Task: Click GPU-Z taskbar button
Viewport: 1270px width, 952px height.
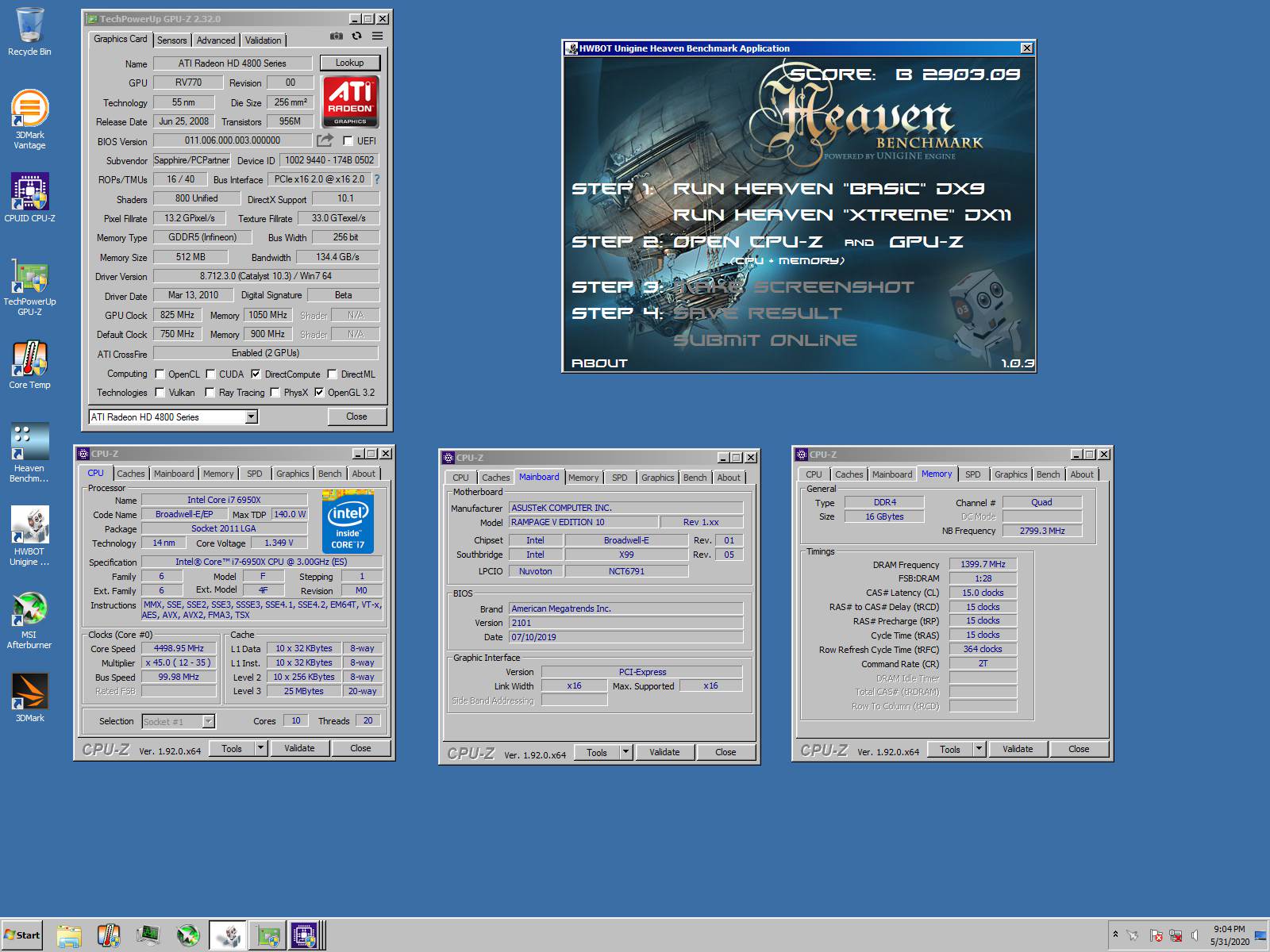Action: point(267,936)
